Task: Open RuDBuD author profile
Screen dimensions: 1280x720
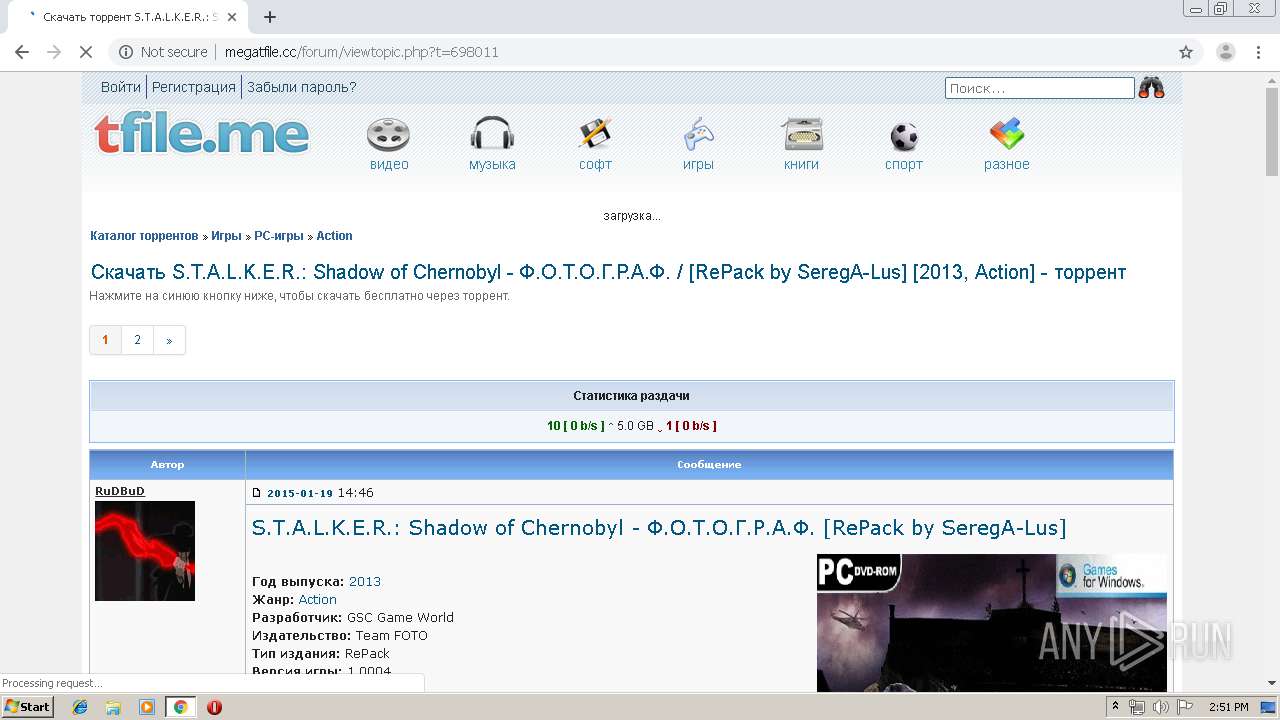Action: 120,491
